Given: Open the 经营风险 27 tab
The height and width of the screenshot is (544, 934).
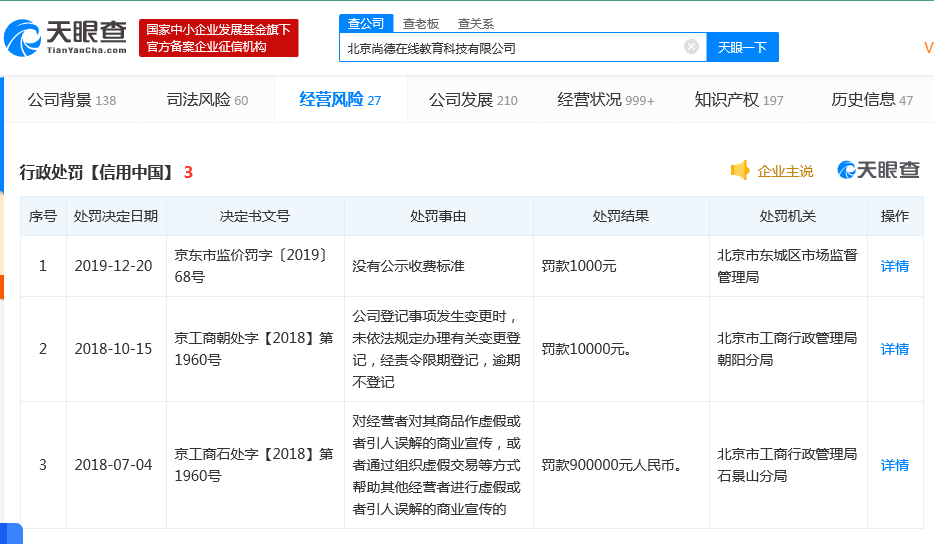Looking at the screenshot, I should 340,100.
